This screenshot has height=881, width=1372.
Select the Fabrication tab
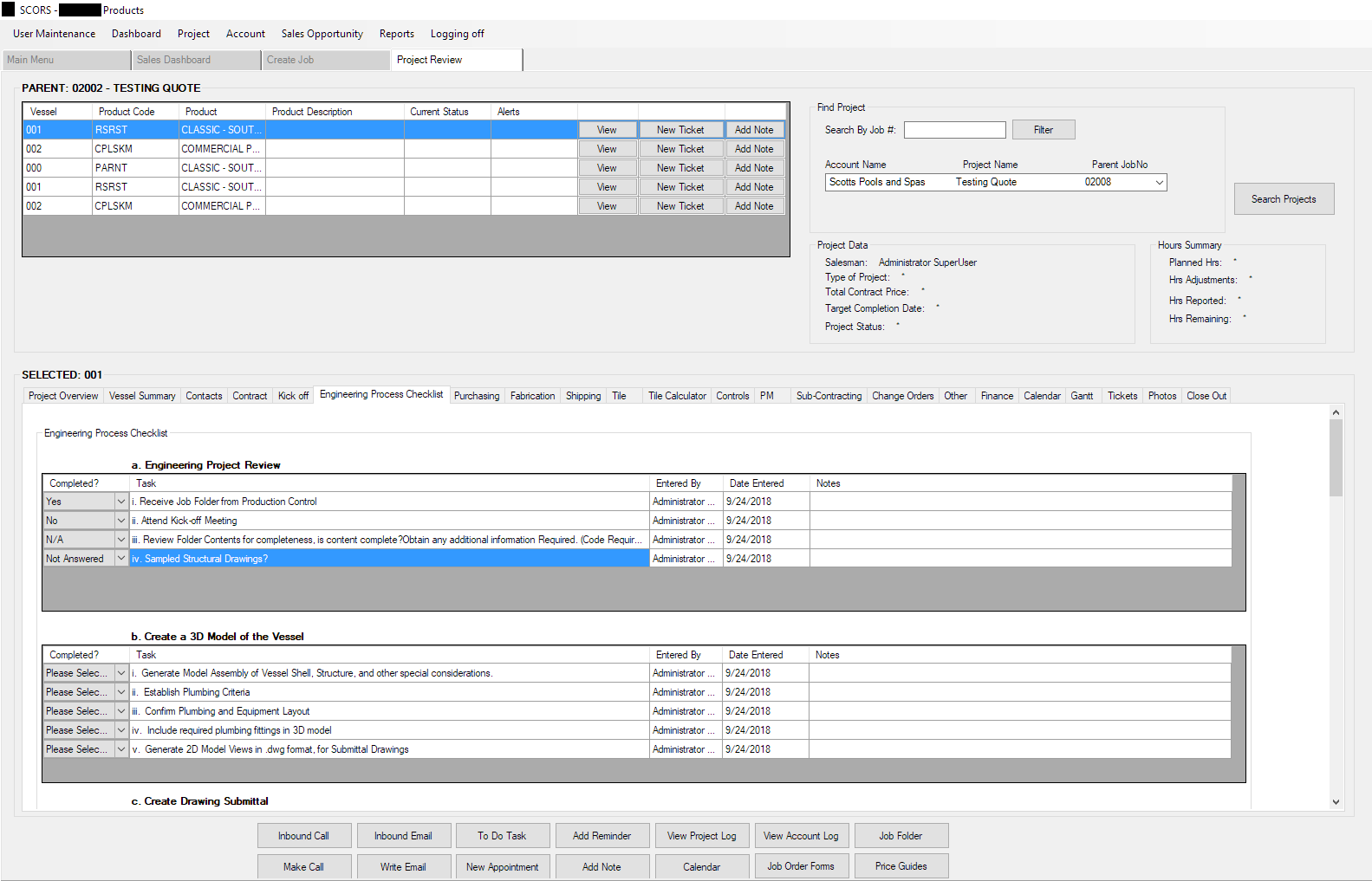tap(532, 396)
